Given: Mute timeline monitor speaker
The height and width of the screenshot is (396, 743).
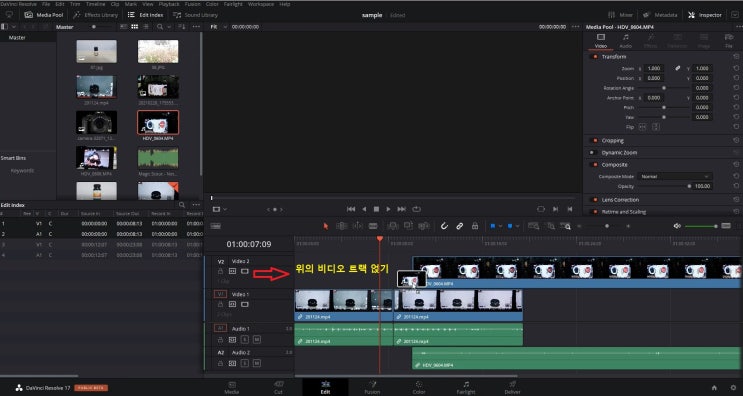Looking at the screenshot, I should point(677,226).
